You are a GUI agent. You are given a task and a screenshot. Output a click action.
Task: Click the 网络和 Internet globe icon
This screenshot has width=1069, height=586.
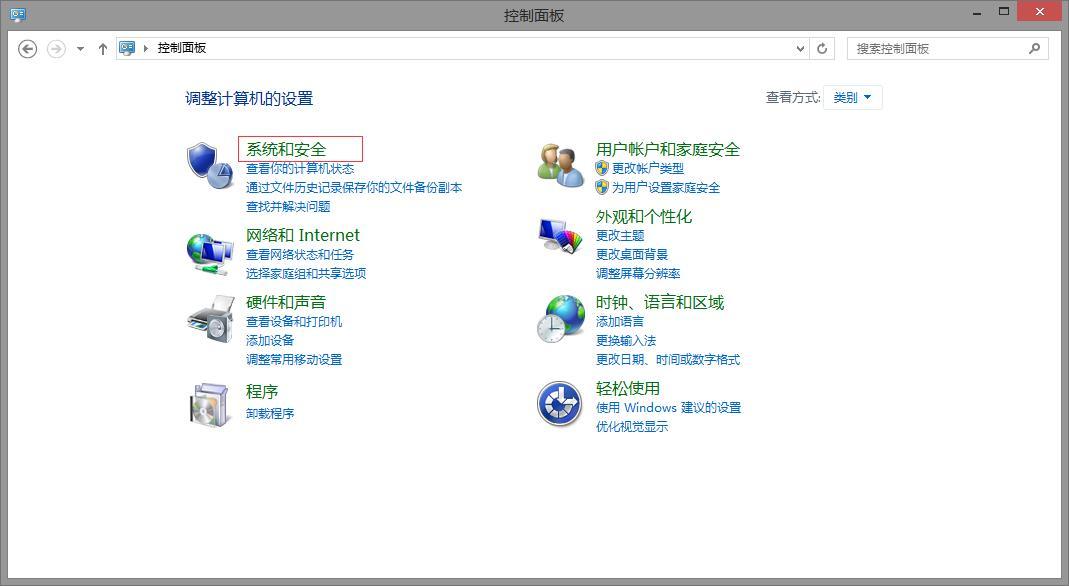(x=209, y=249)
